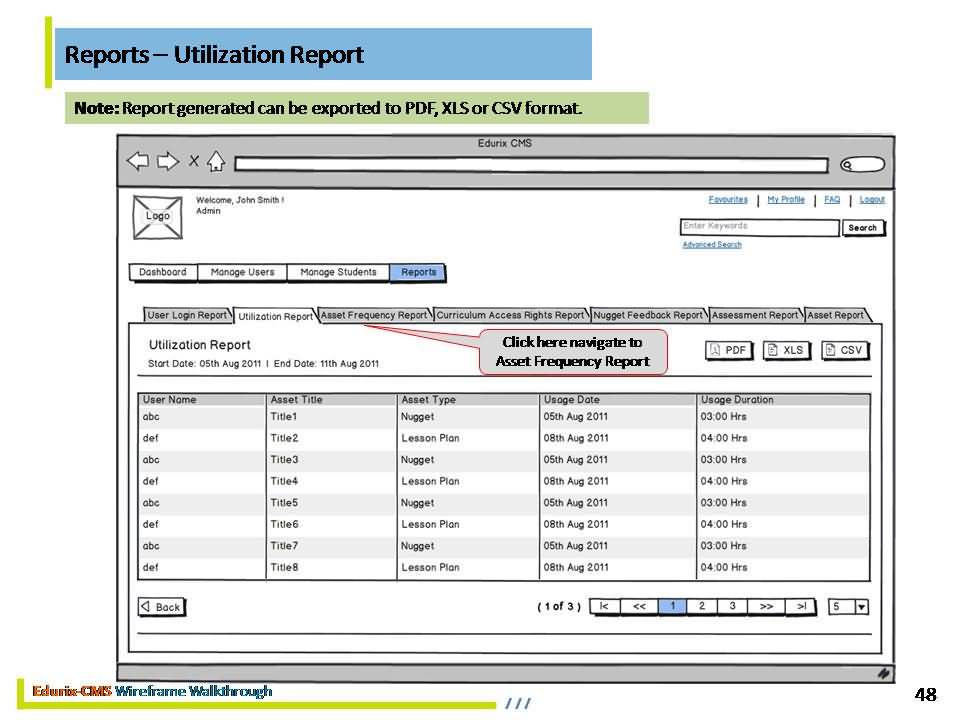Screen dimensions: 960x720
Task: Open the My Profile link
Action: 786,200
